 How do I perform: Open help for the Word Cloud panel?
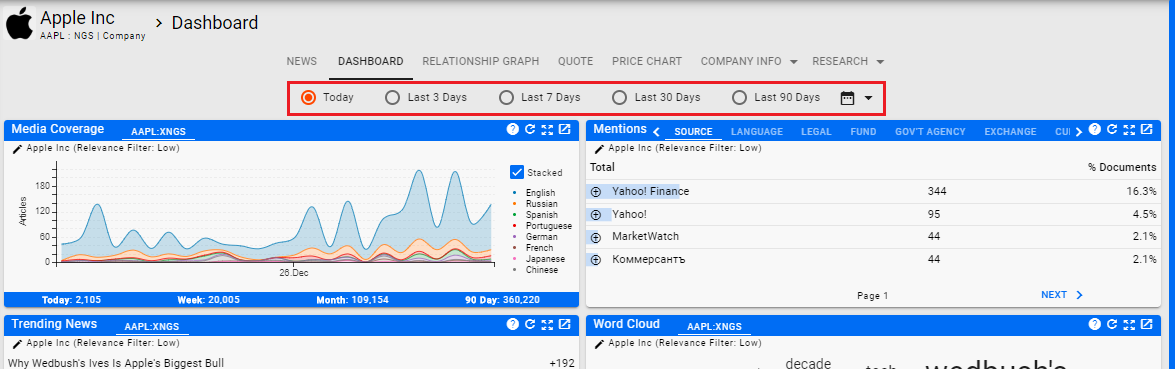point(1095,324)
